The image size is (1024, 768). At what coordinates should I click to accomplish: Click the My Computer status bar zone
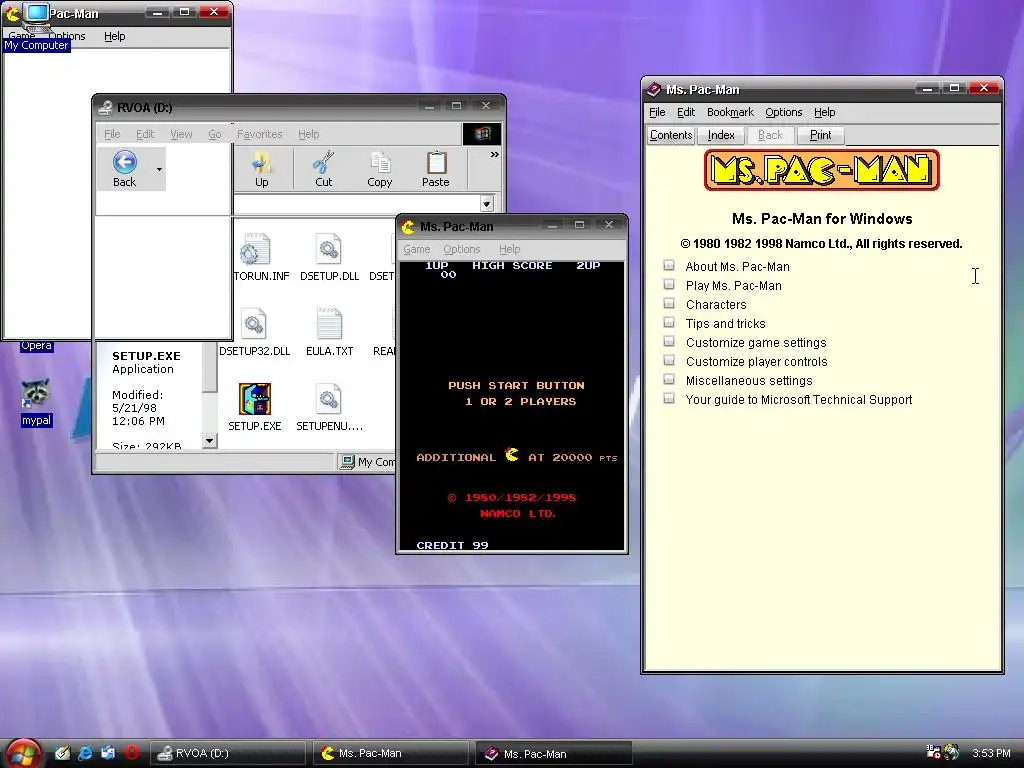click(x=368, y=462)
